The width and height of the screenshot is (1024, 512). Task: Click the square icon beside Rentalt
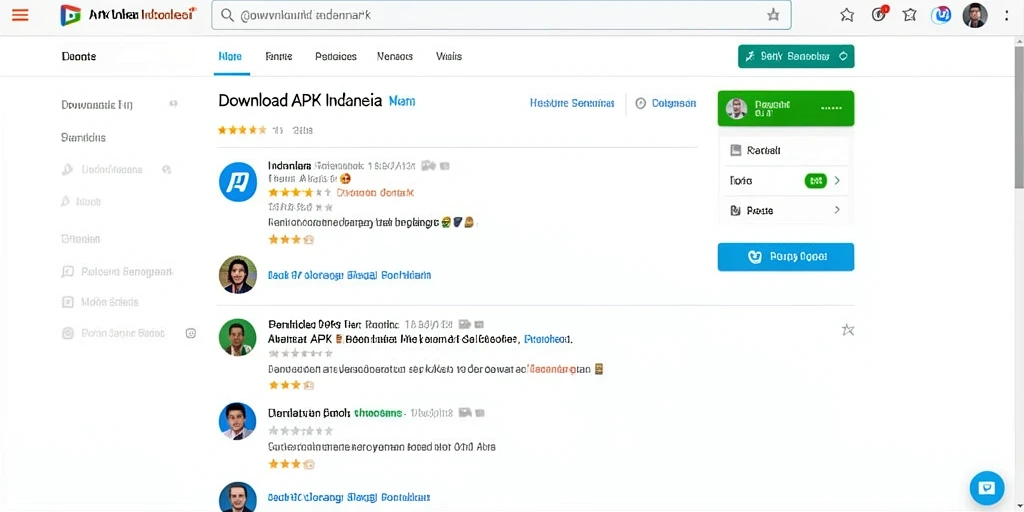(735, 150)
